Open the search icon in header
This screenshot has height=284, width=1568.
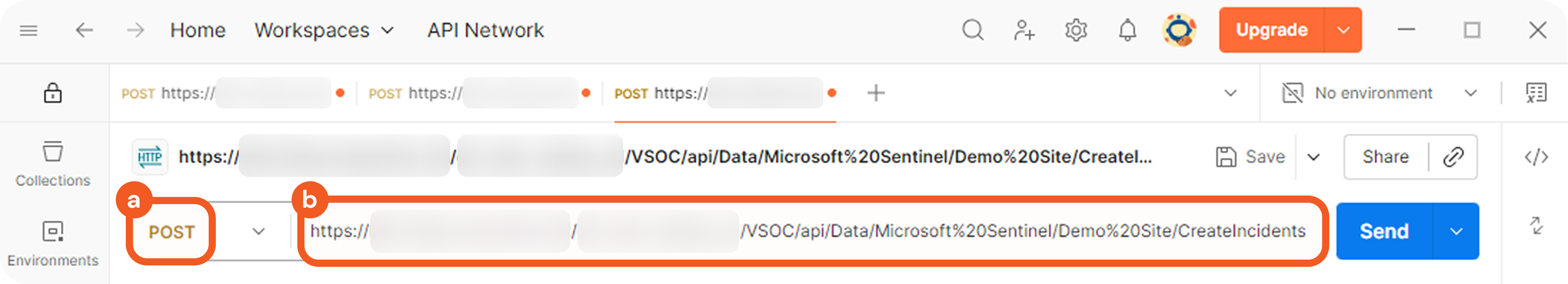pos(972,30)
